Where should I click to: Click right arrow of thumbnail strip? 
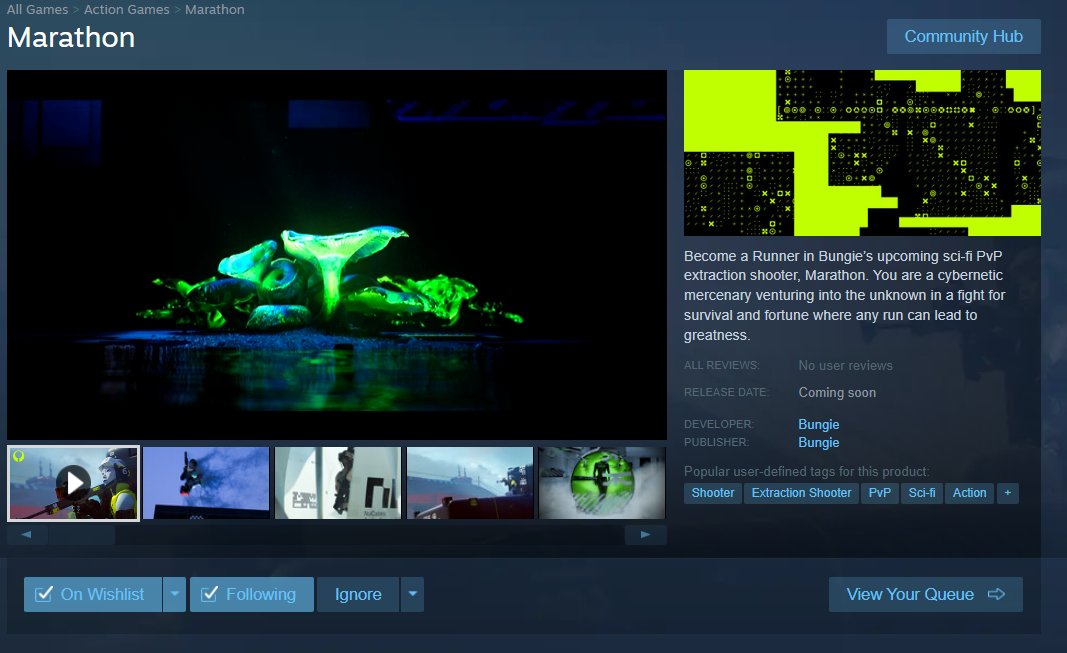click(x=645, y=535)
